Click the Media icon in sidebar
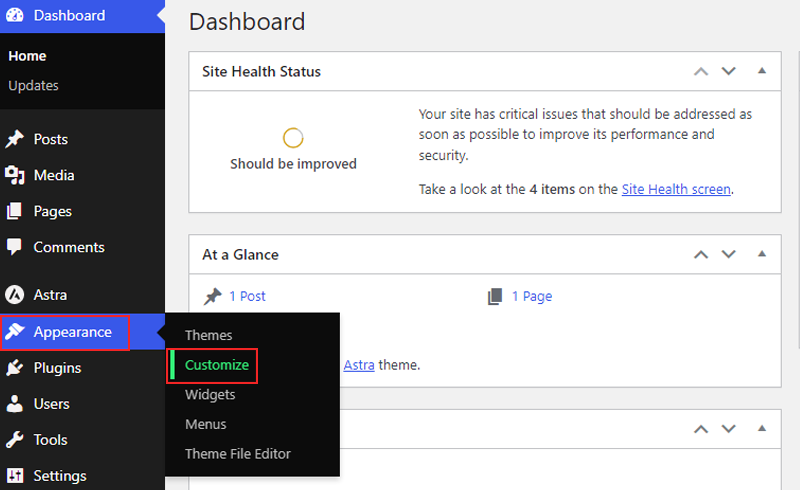800x490 pixels. click(15, 176)
